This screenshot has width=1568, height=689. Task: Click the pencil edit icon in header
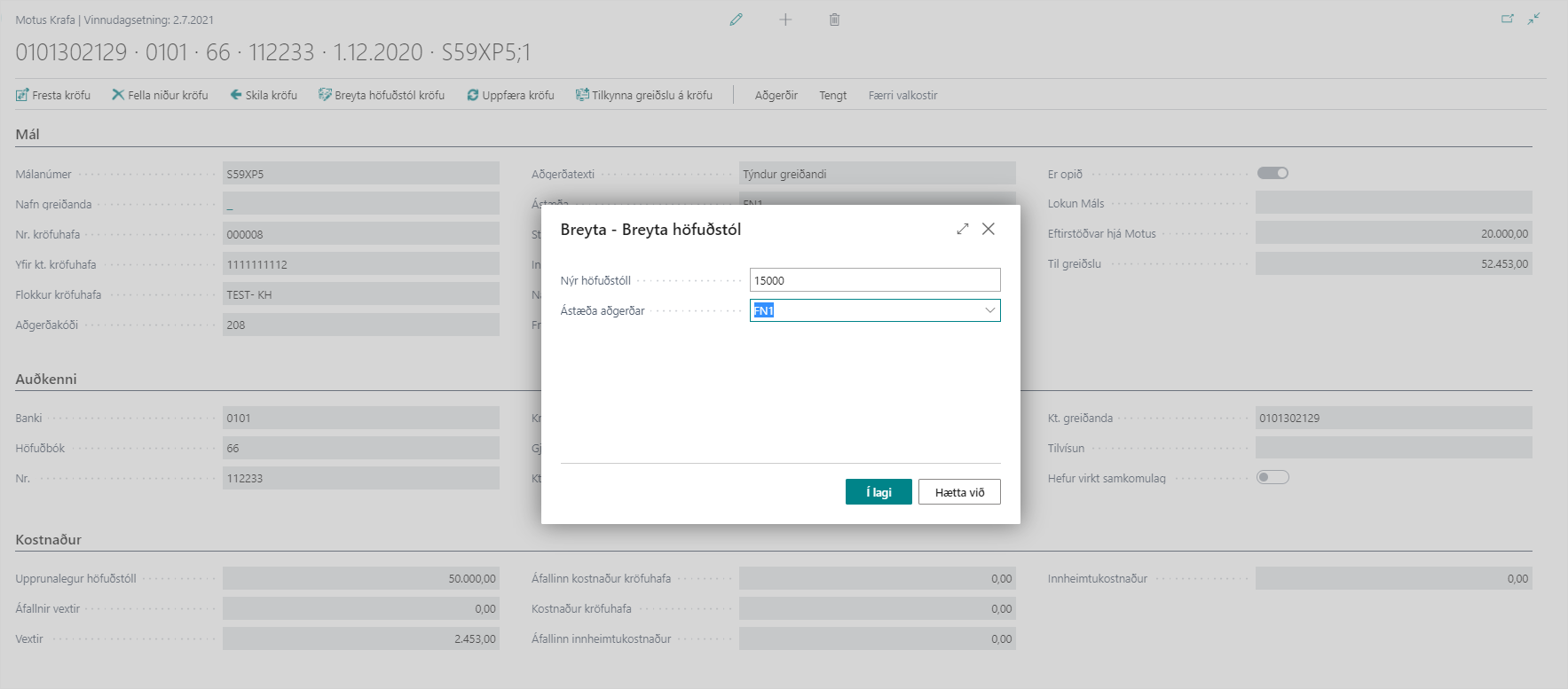[x=736, y=20]
